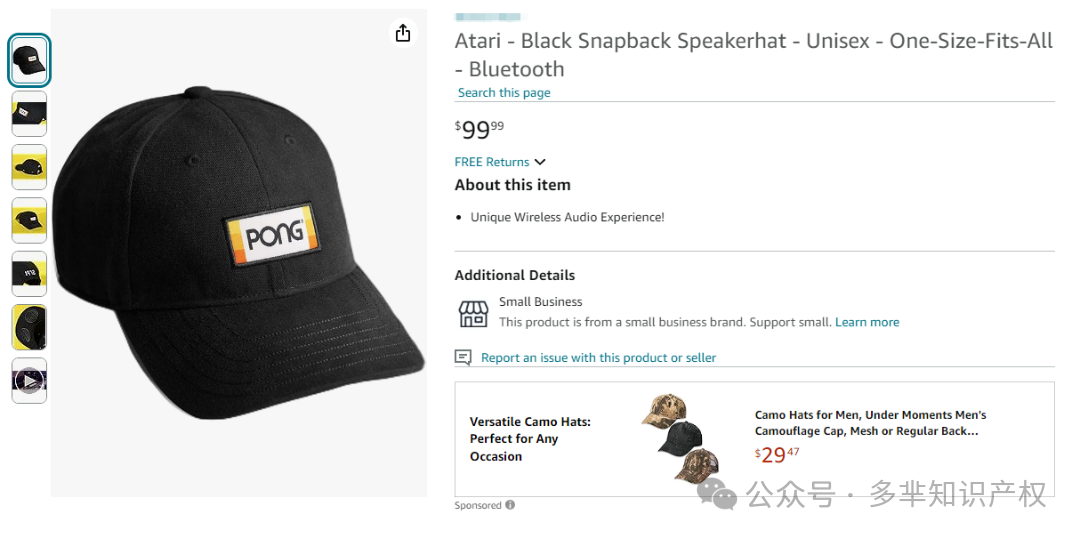Click the main black PONG hat image
Screen dimensions: 1080x537
[239, 253]
